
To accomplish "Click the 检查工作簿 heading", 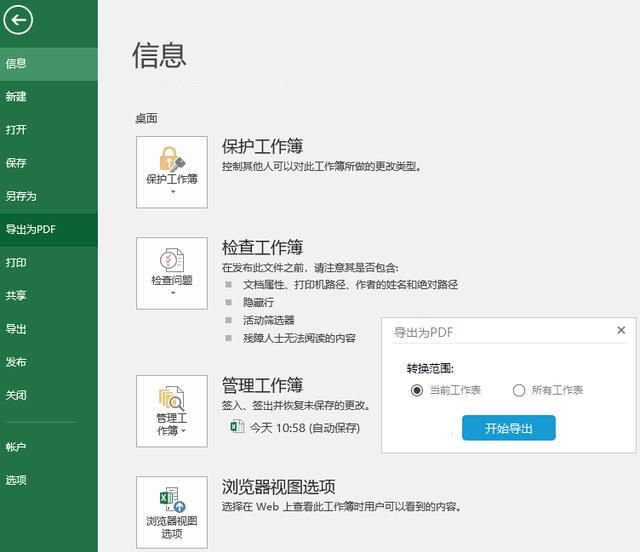I will 262,247.
